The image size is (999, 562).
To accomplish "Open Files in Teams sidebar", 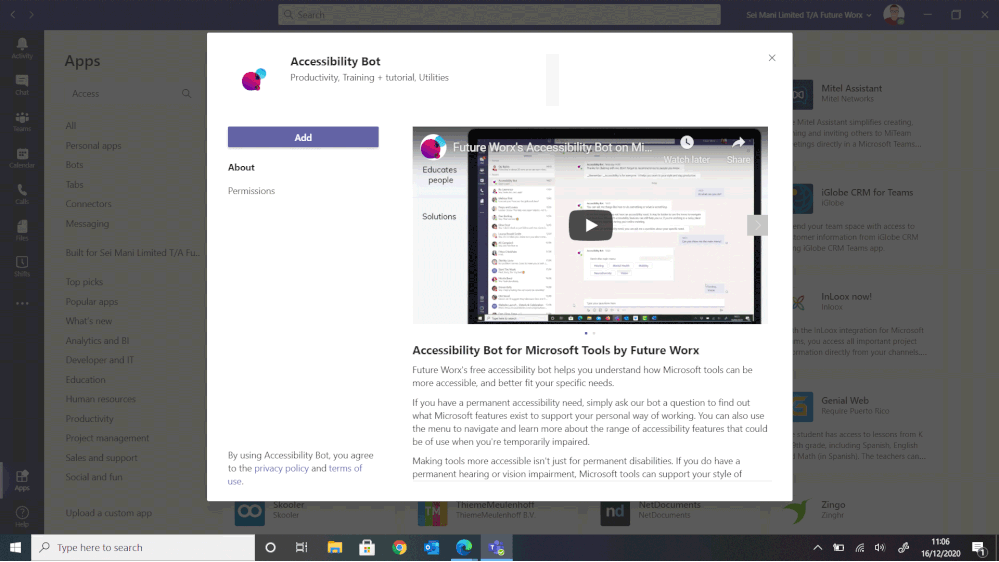I will (22, 230).
